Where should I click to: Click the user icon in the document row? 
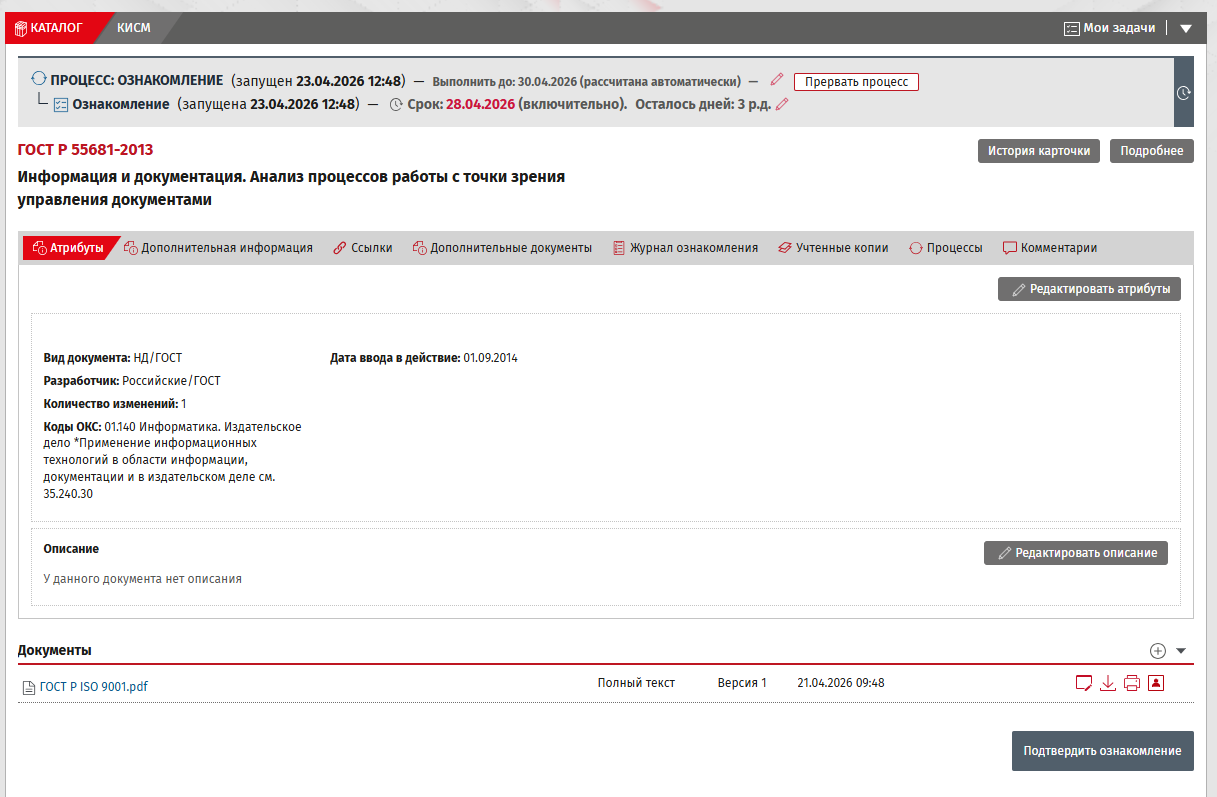click(1156, 684)
